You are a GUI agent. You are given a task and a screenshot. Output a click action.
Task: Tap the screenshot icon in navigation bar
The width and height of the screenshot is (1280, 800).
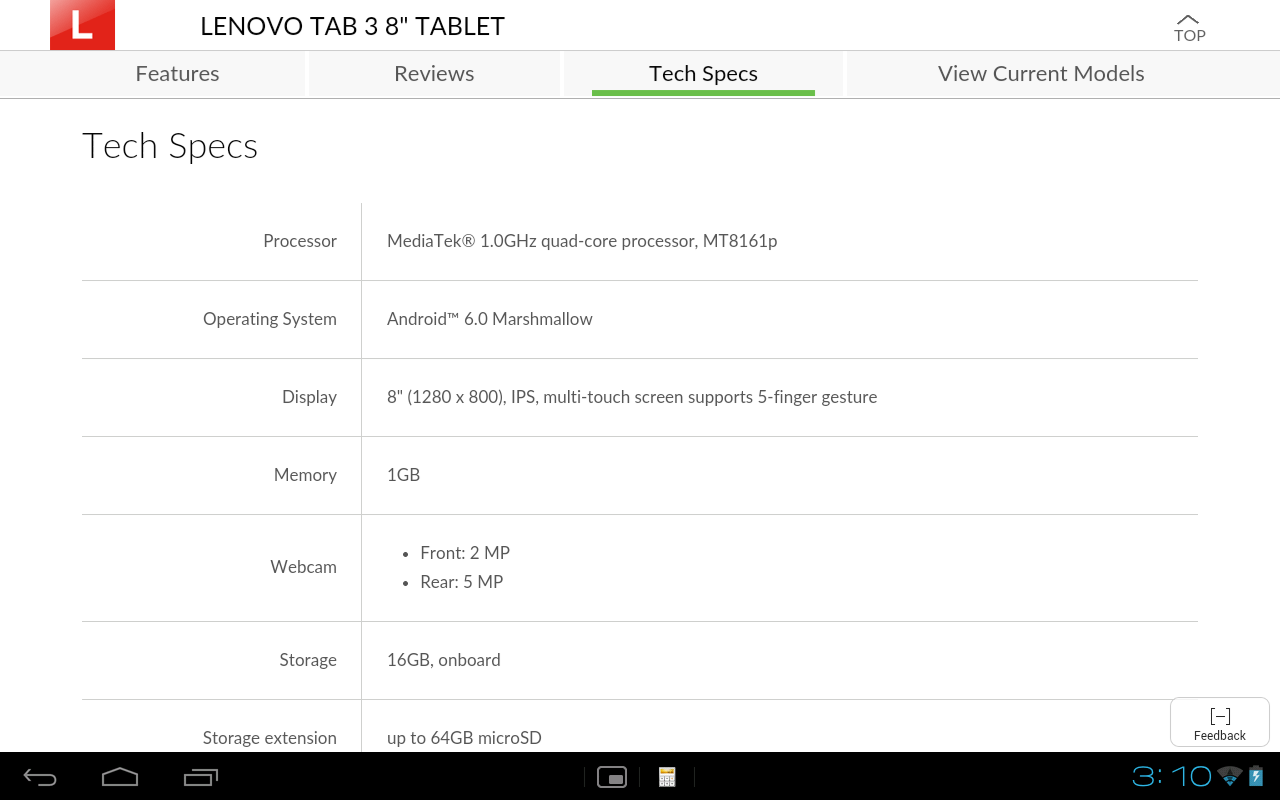(x=611, y=777)
